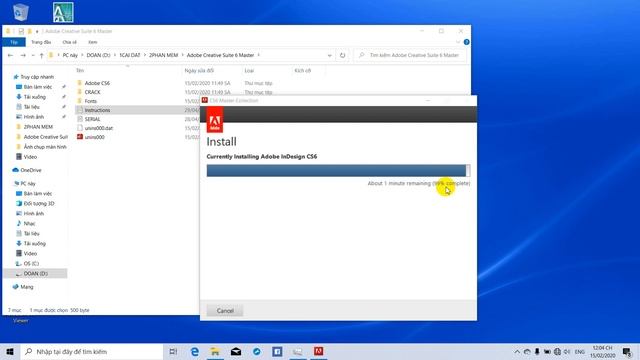Switch to Adobe installer taskbar icon
The width and height of the screenshot is (640, 360).
[318, 351]
